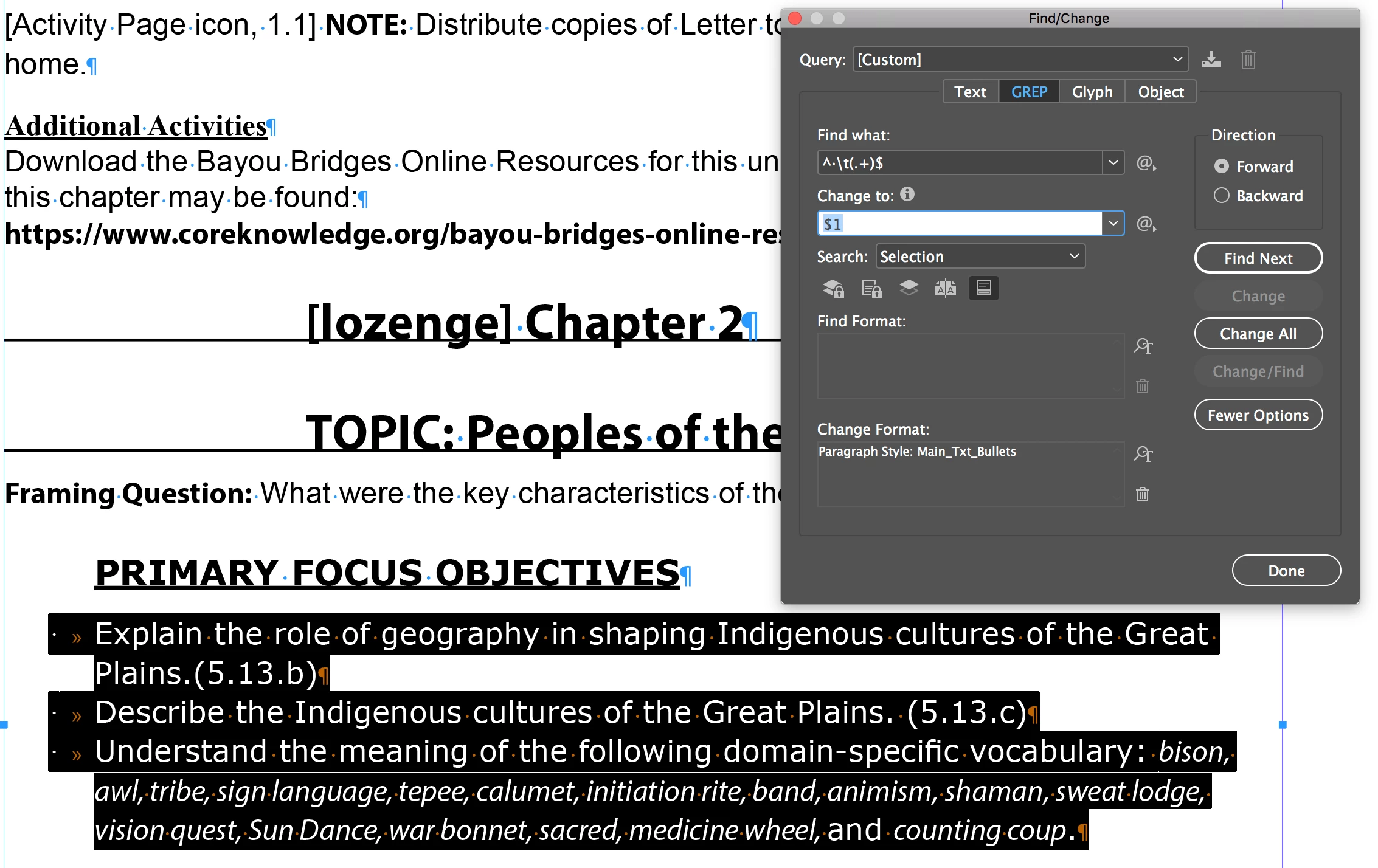The height and width of the screenshot is (868, 1378).
Task: Click the Change All button
Action: [1258, 334]
